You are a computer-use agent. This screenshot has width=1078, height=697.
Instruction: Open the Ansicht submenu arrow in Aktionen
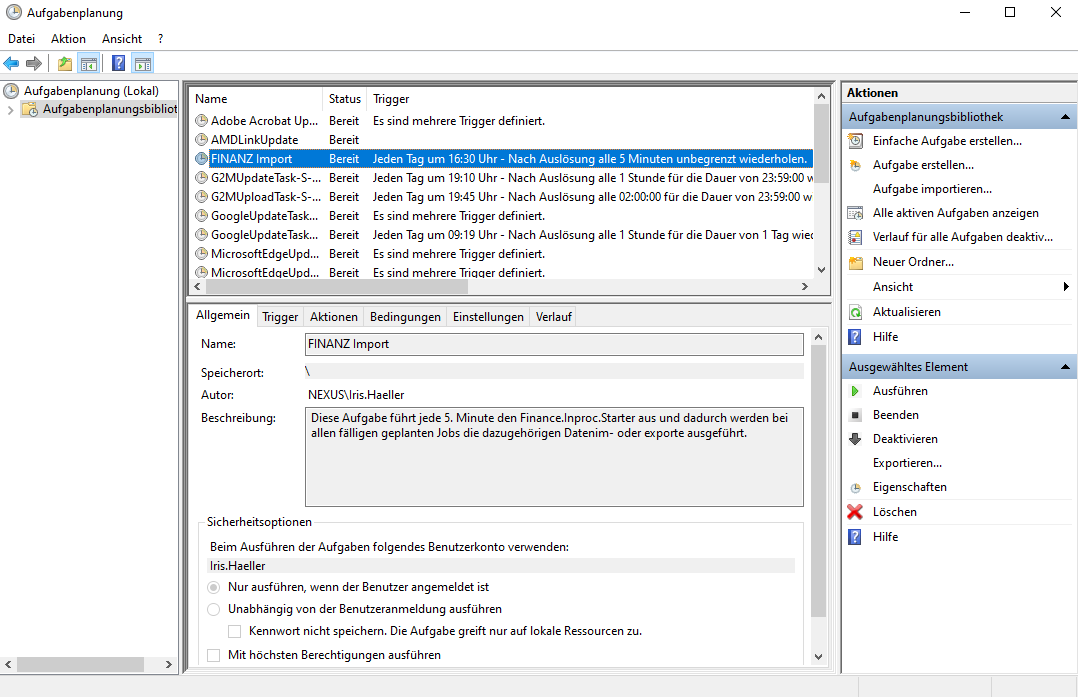(1066, 287)
